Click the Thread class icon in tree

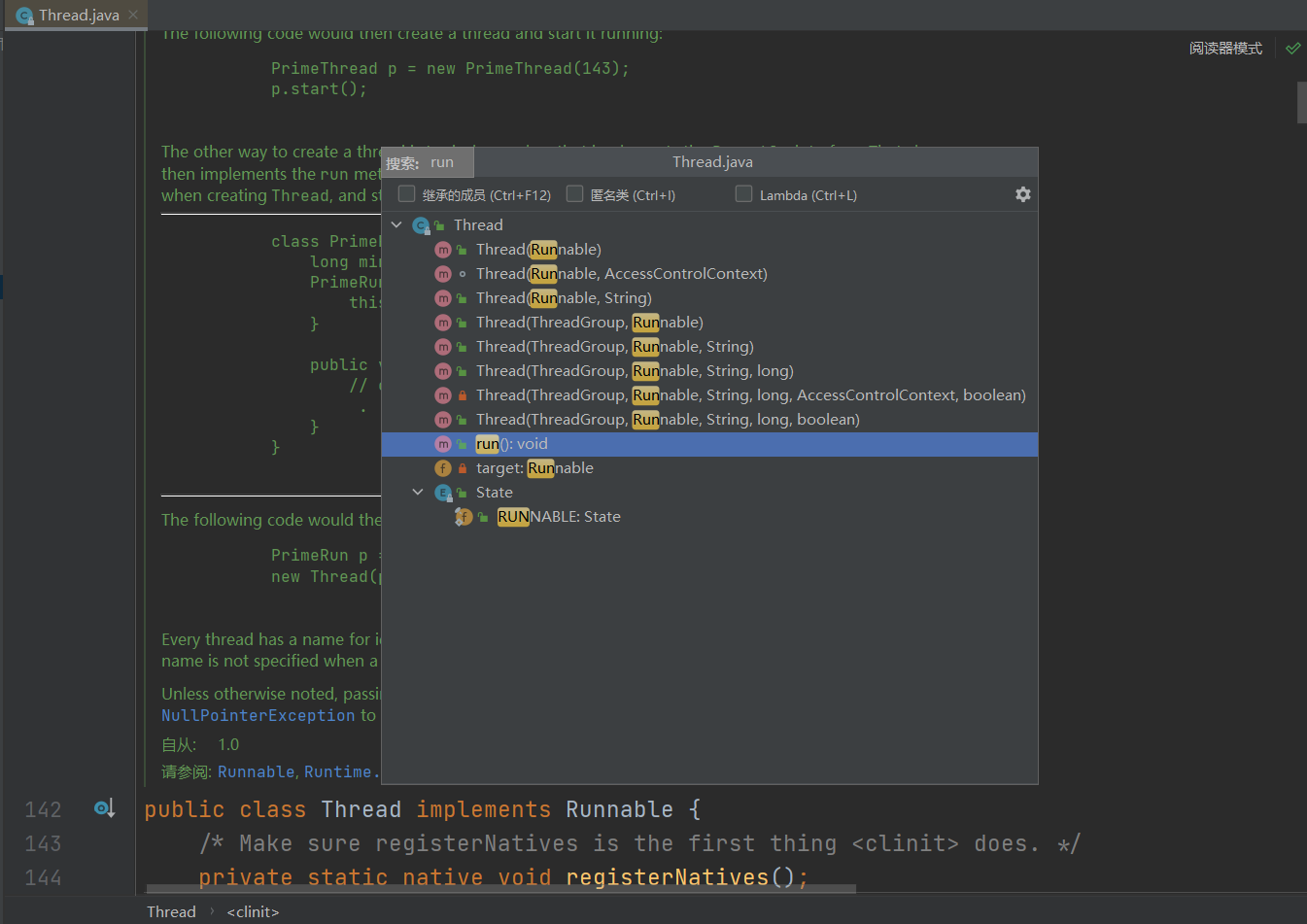[421, 225]
